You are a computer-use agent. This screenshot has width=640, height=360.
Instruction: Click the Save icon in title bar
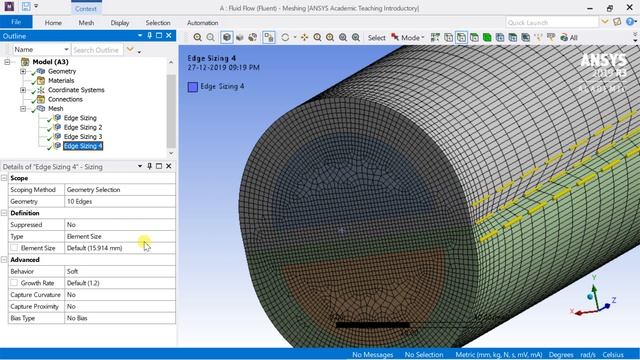pos(26,7)
